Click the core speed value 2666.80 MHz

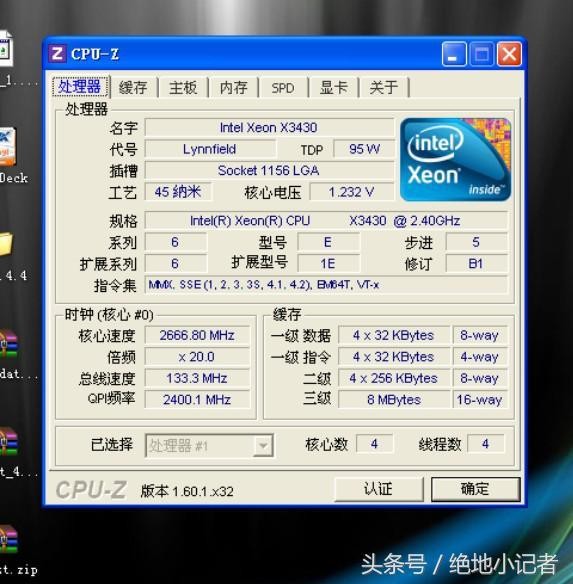(x=197, y=336)
